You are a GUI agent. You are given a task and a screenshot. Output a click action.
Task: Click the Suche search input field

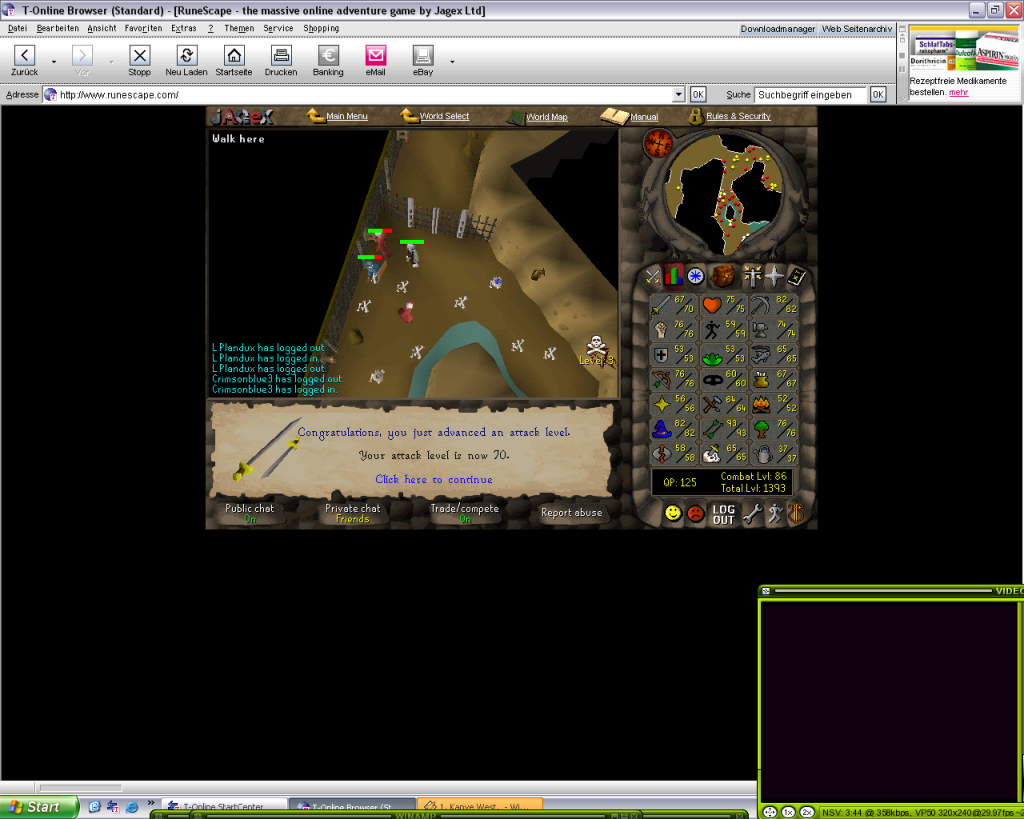pos(810,95)
